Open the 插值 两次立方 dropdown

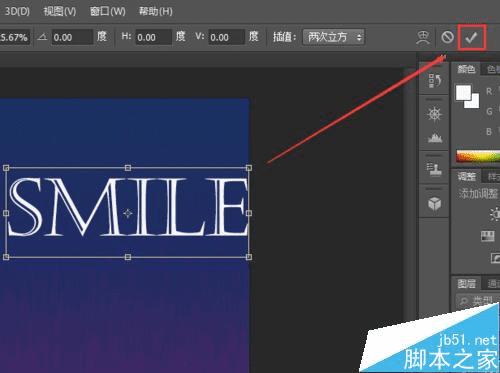click(334, 37)
